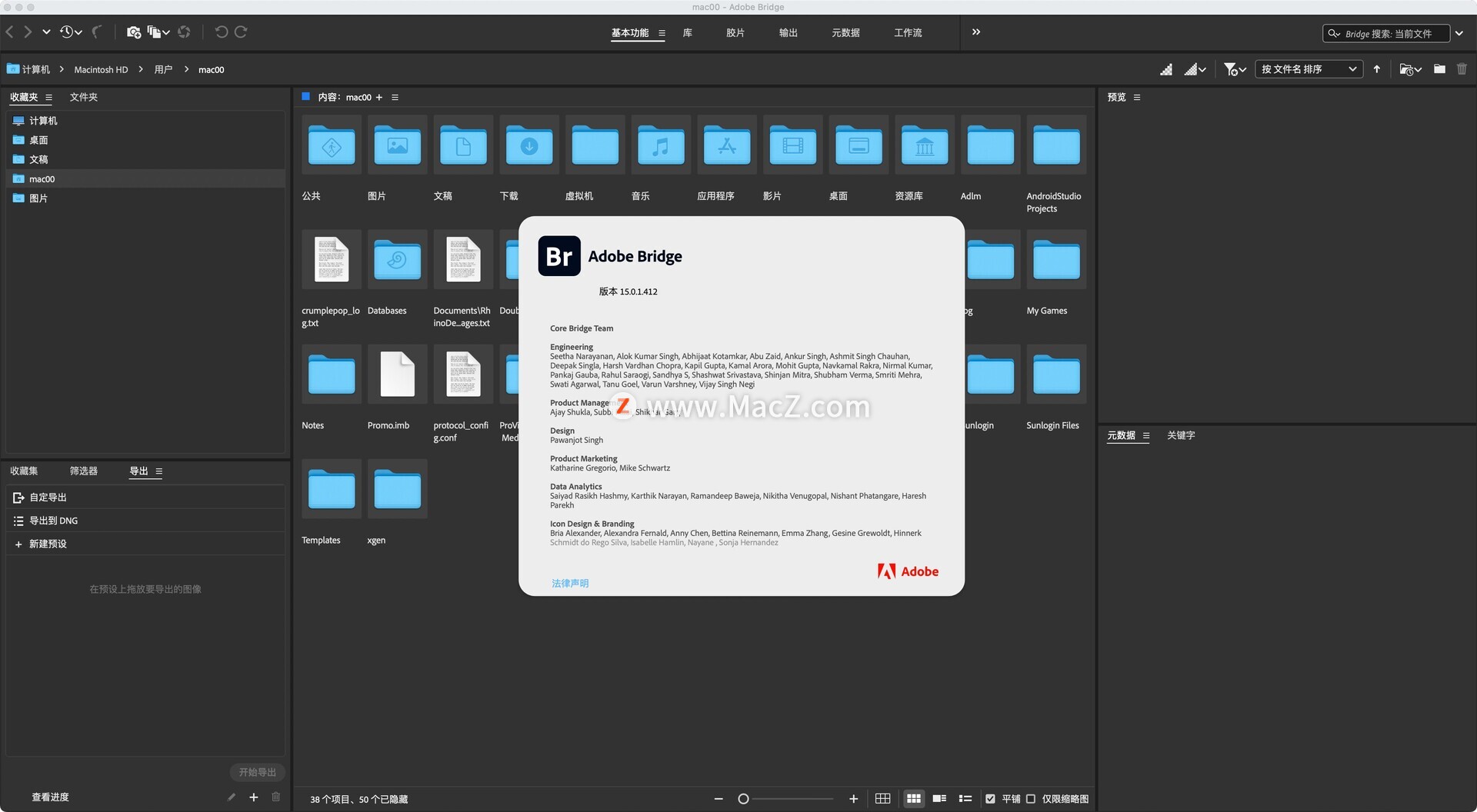The width and height of the screenshot is (1477, 812).
Task: Go back with the left arrow button
Action: (10, 32)
